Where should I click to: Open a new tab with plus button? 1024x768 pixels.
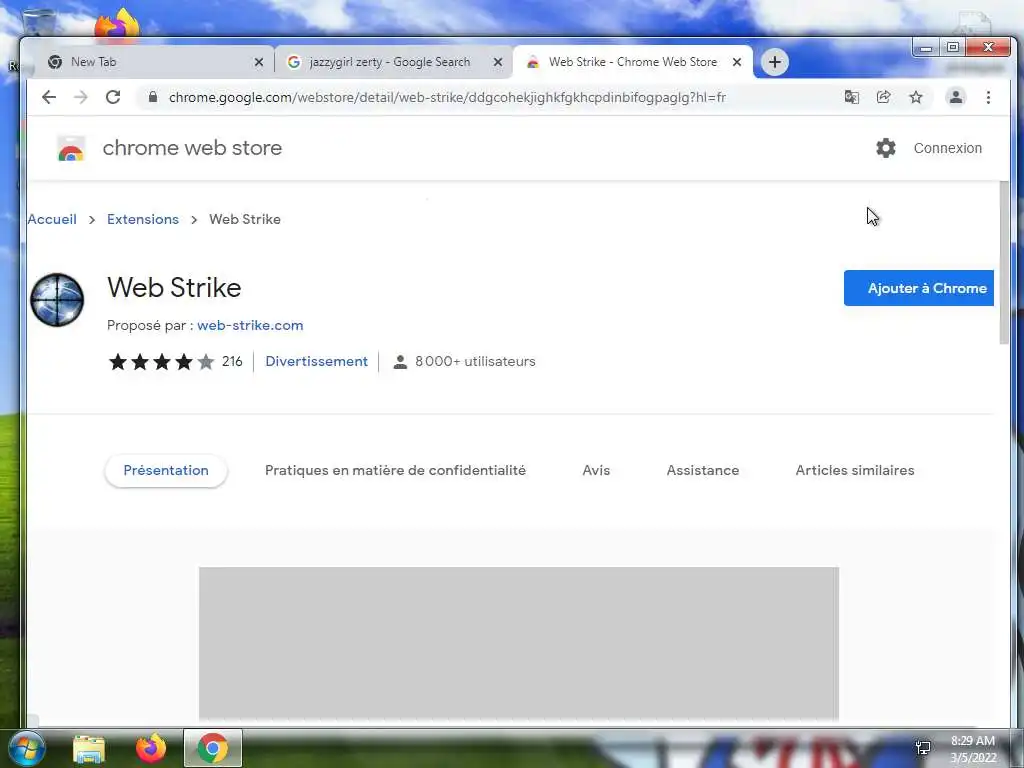pos(775,62)
